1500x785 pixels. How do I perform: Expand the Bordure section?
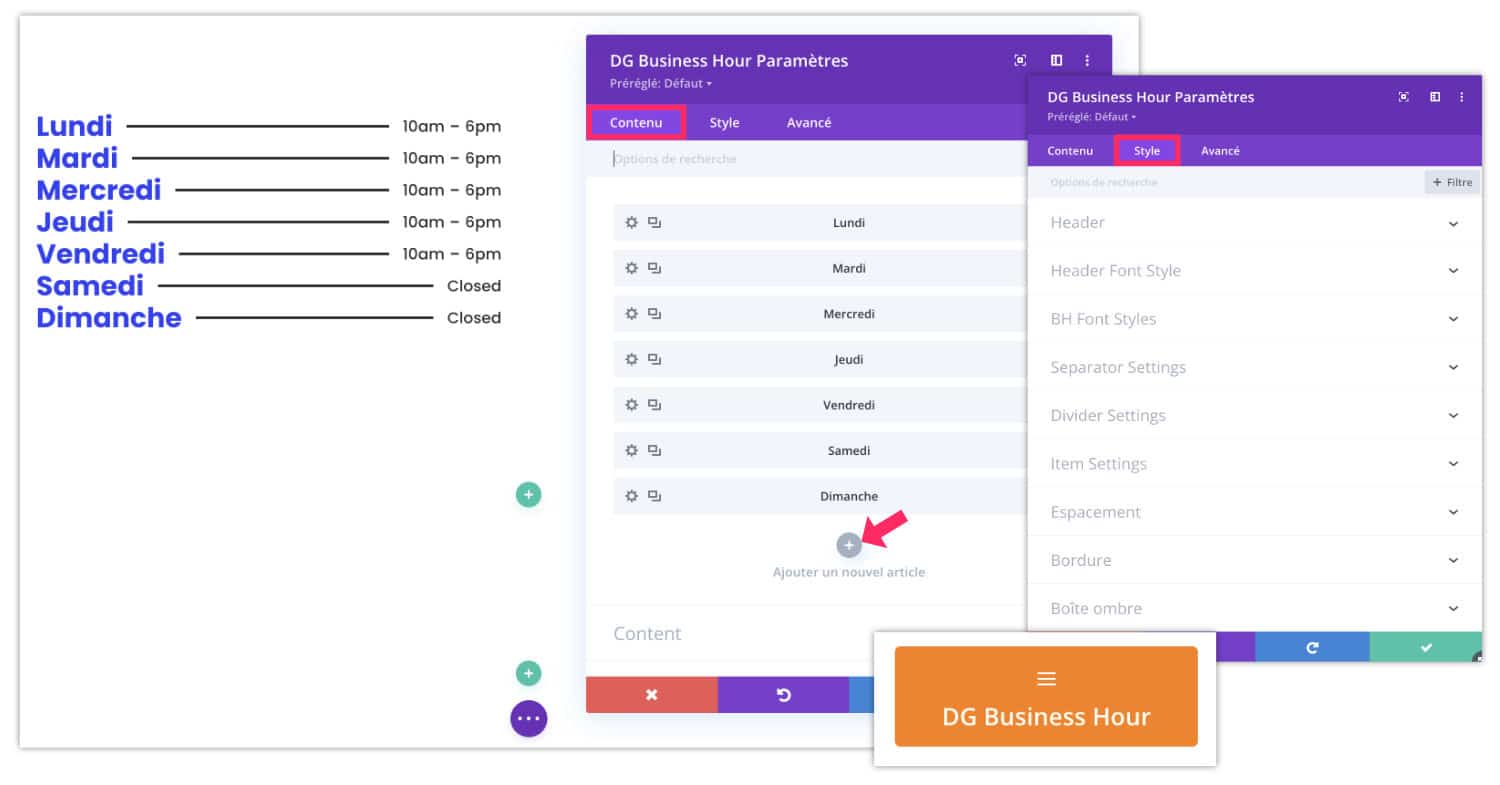pos(1255,560)
